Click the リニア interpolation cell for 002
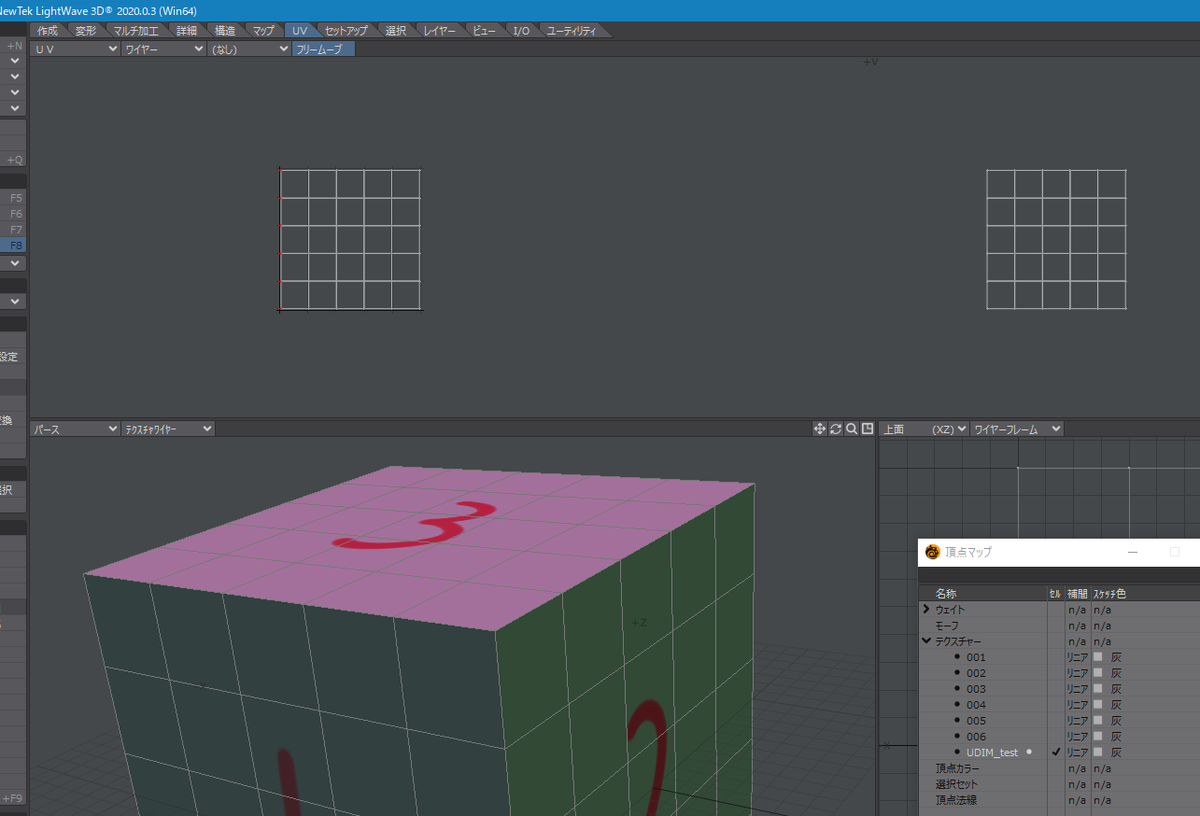 coord(1077,673)
